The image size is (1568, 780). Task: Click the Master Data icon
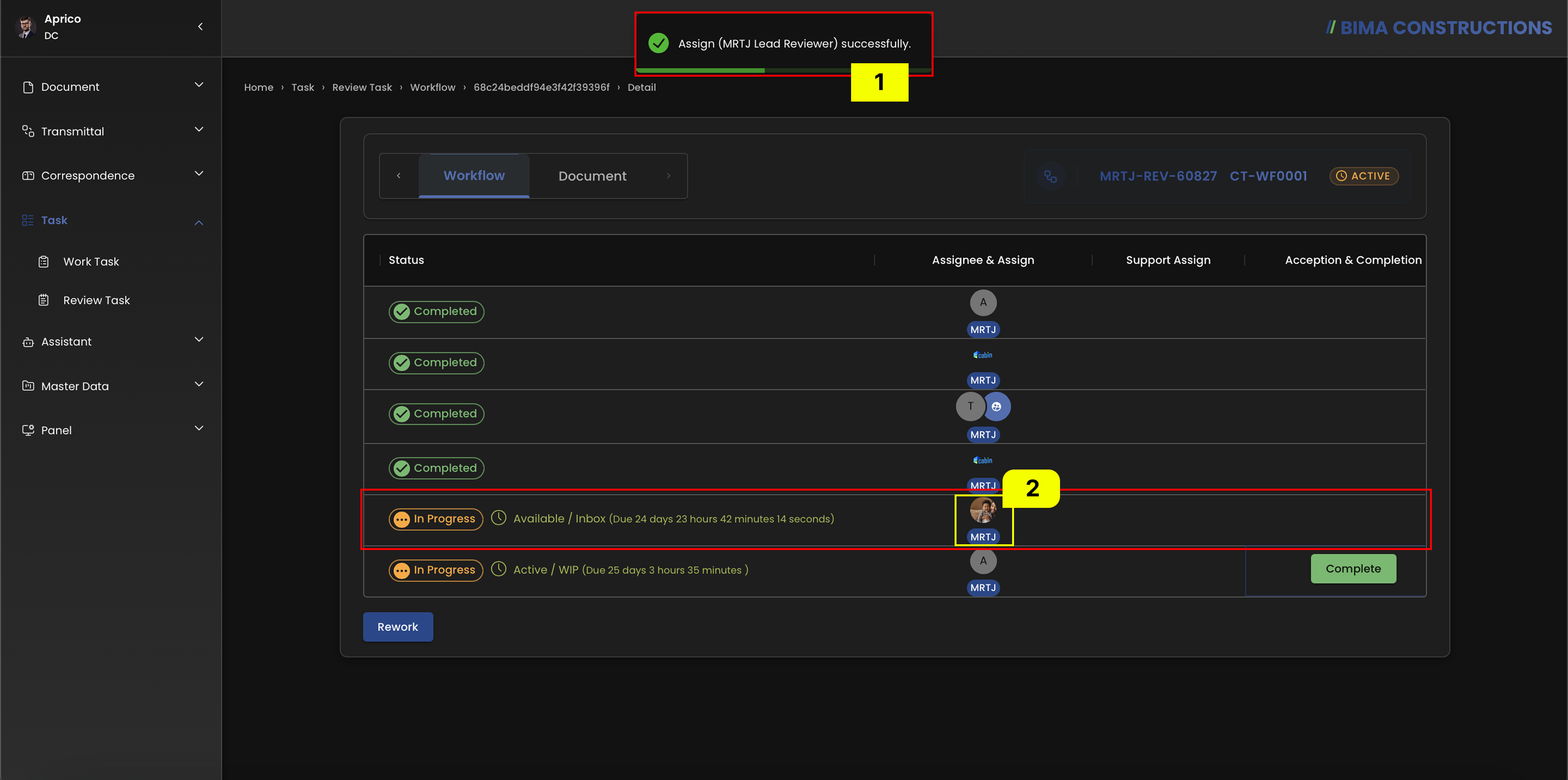tap(28, 386)
